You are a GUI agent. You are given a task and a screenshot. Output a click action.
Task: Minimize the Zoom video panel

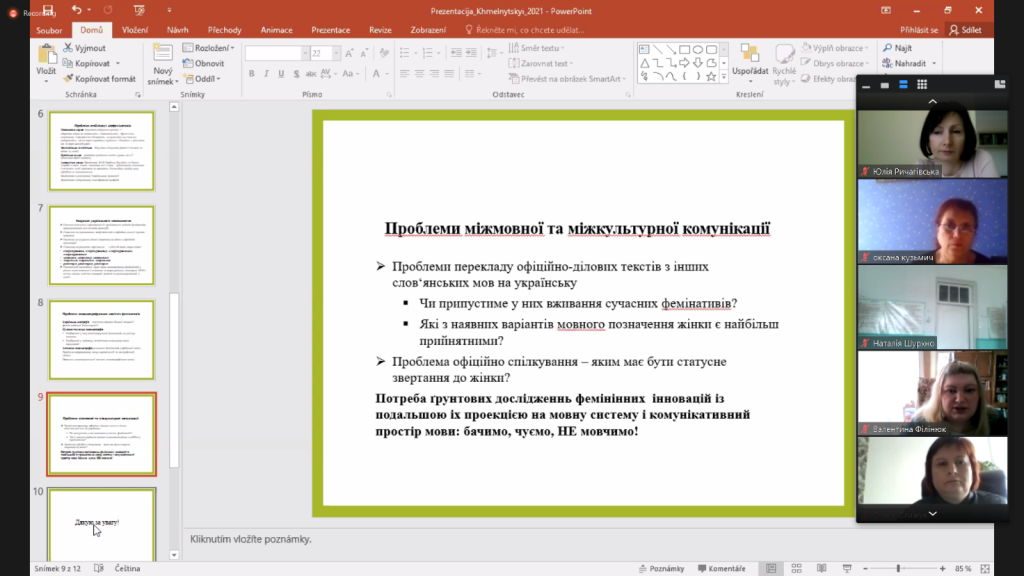coord(866,86)
